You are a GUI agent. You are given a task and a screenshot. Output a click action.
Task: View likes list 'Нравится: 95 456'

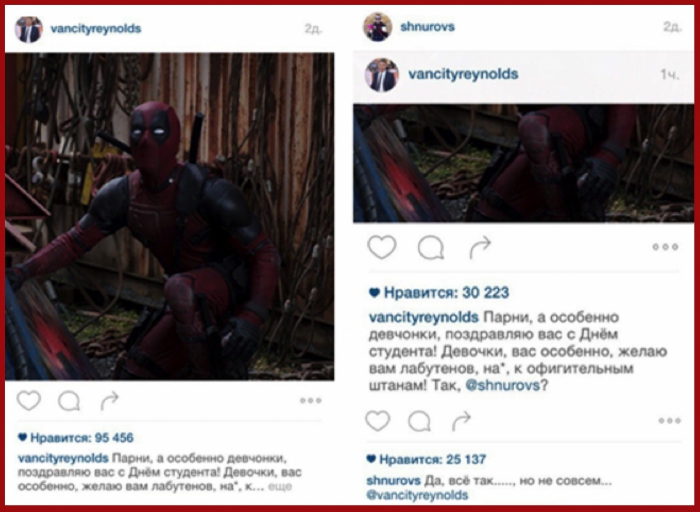[75, 438]
